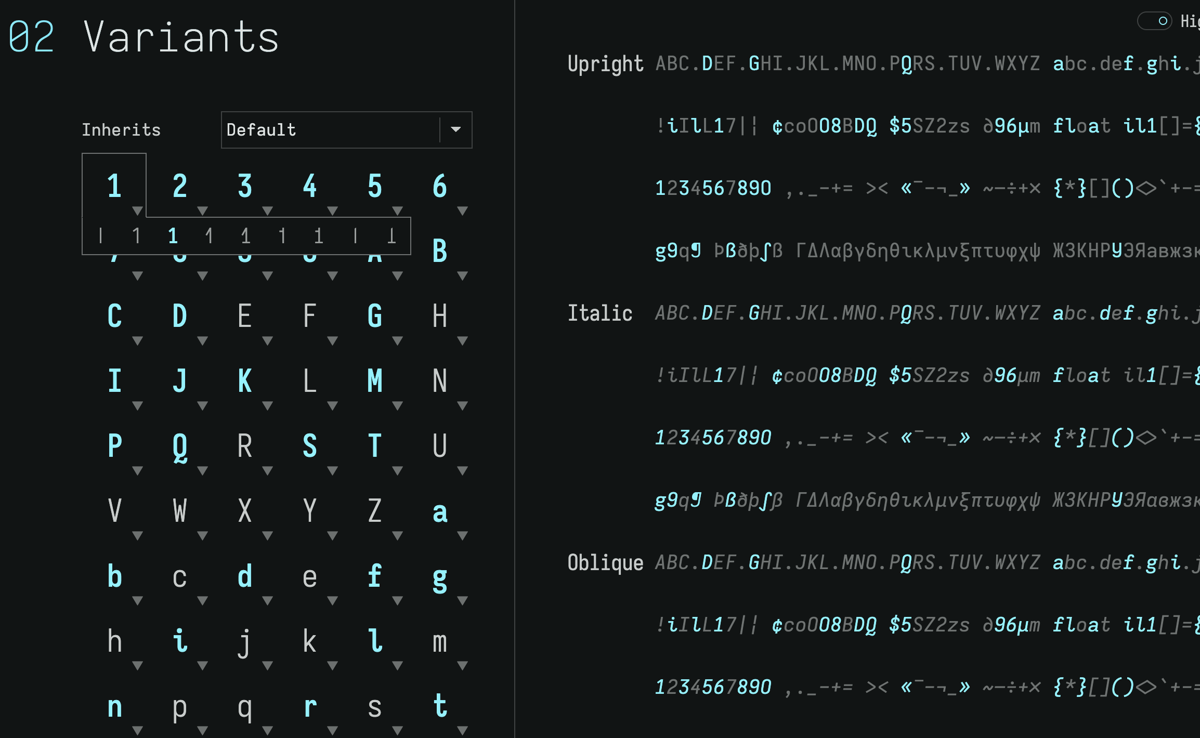Toggle the Highlight switch
Viewport: 1200px width, 738px height.
click(1155, 21)
